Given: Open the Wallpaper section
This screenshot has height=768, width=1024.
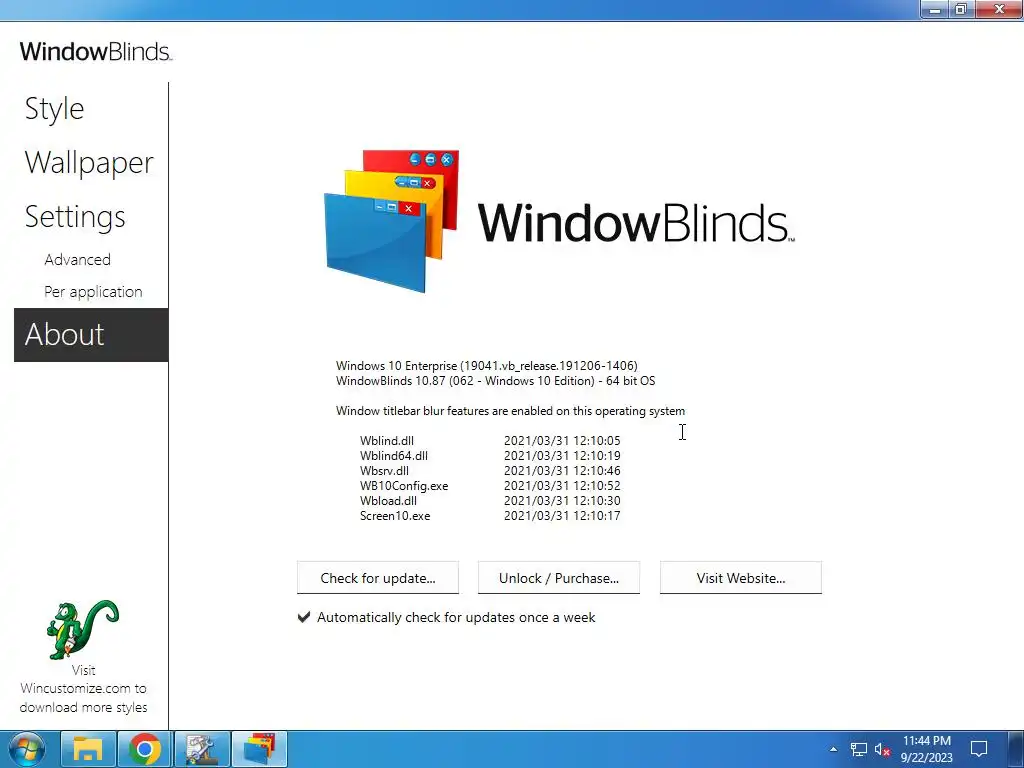Looking at the screenshot, I should pyautogui.click(x=89, y=163).
